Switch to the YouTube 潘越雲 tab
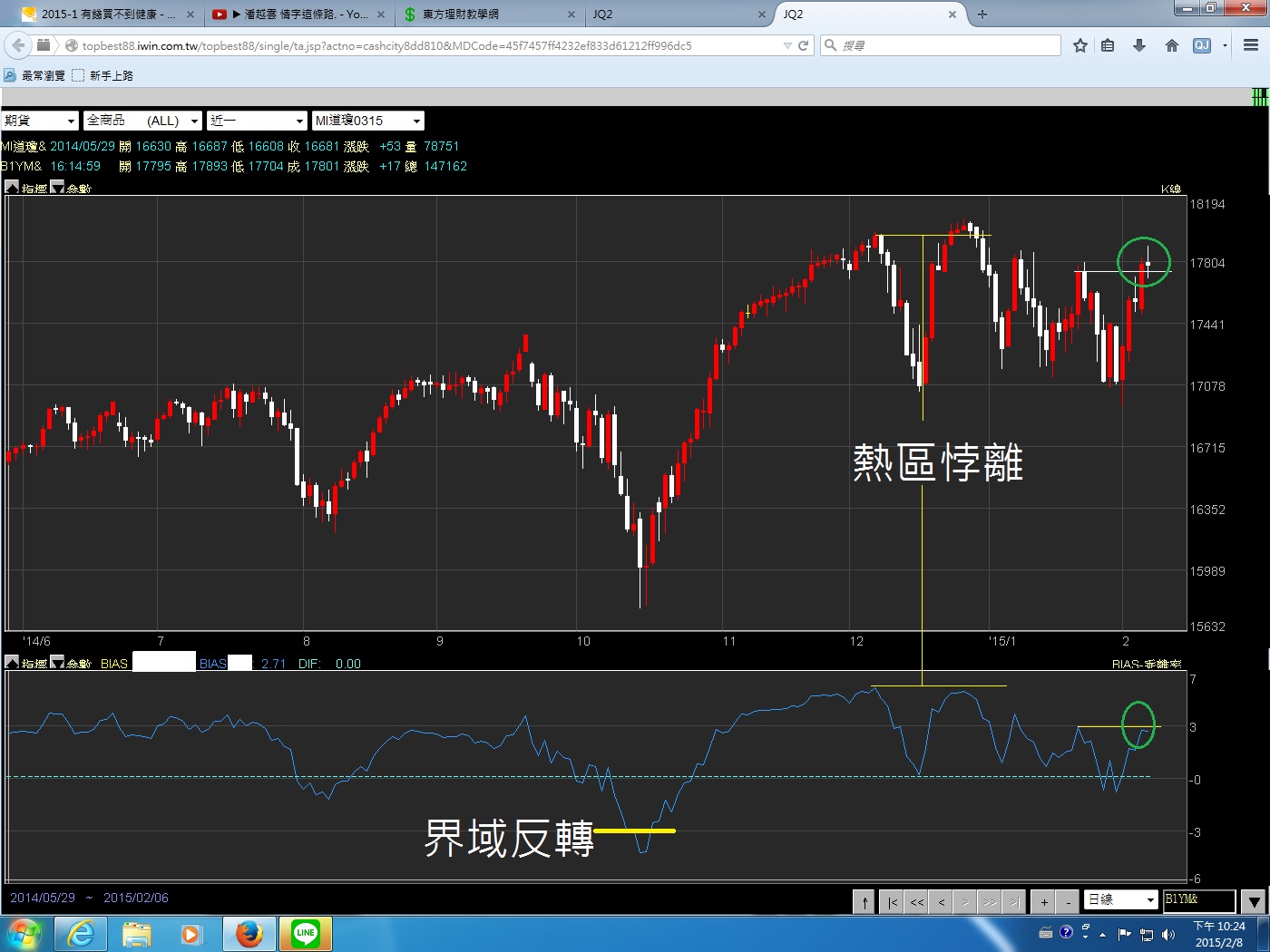This screenshot has height=952, width=1270. (x=299, y=15)
